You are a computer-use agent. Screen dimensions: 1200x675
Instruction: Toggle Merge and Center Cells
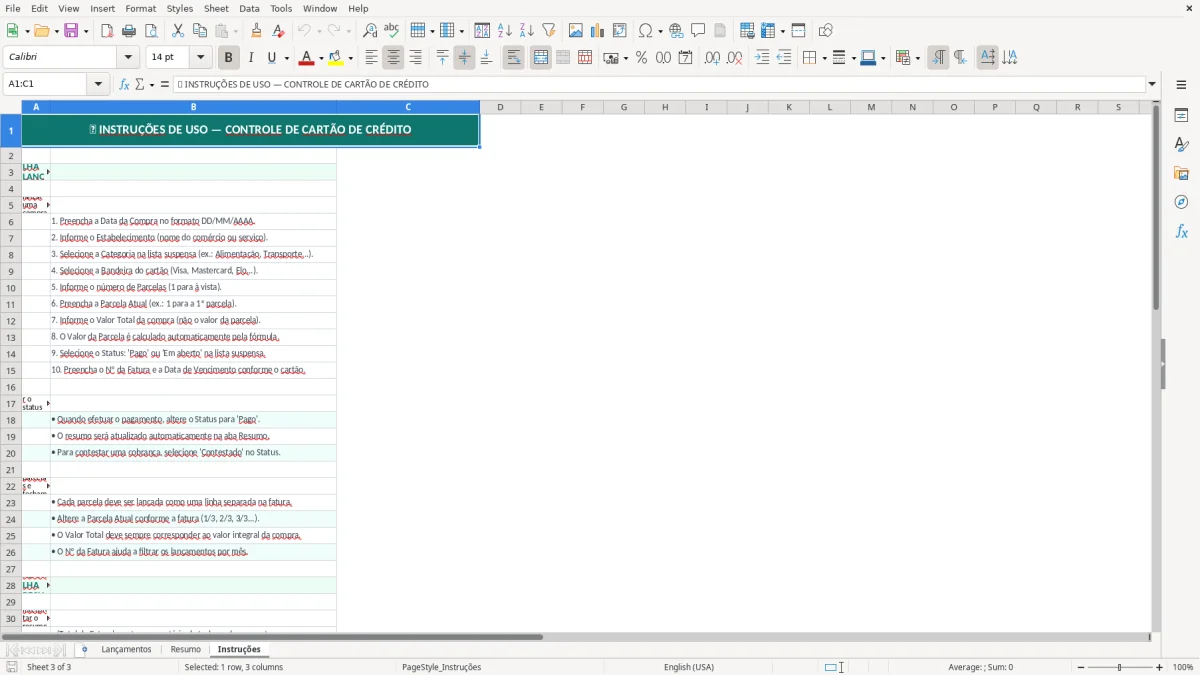tap(541, 58)
